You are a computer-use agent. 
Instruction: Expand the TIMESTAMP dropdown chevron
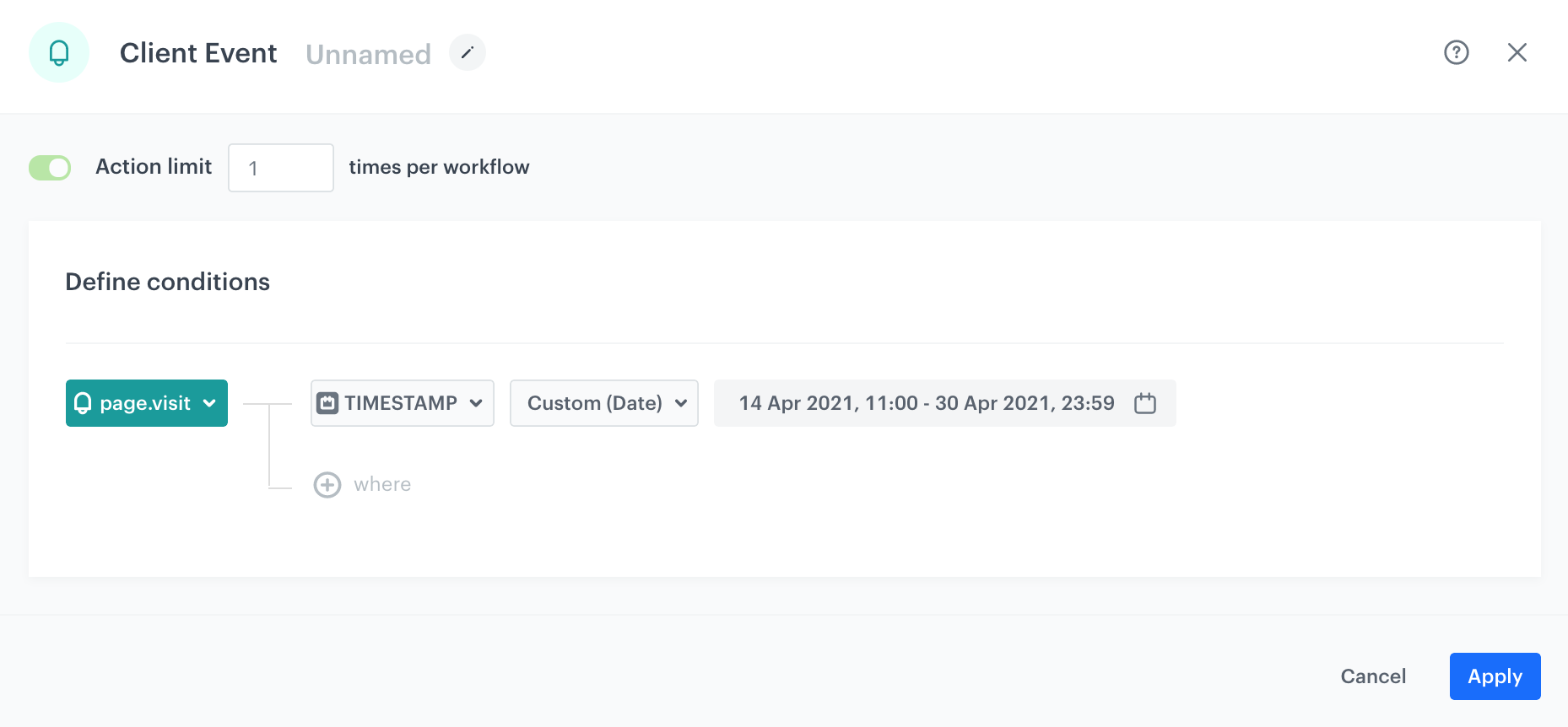click(x=476, y=403)
